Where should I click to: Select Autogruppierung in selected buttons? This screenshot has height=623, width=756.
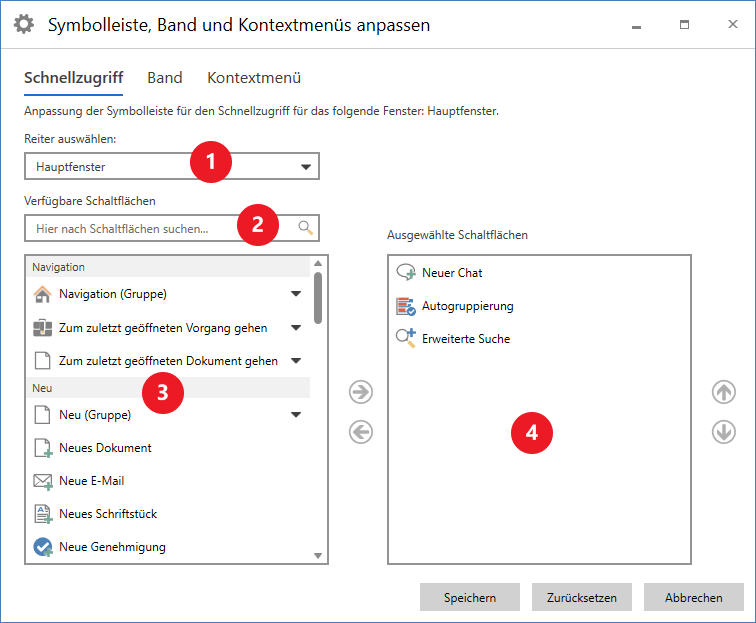click(x=539, y=306)
